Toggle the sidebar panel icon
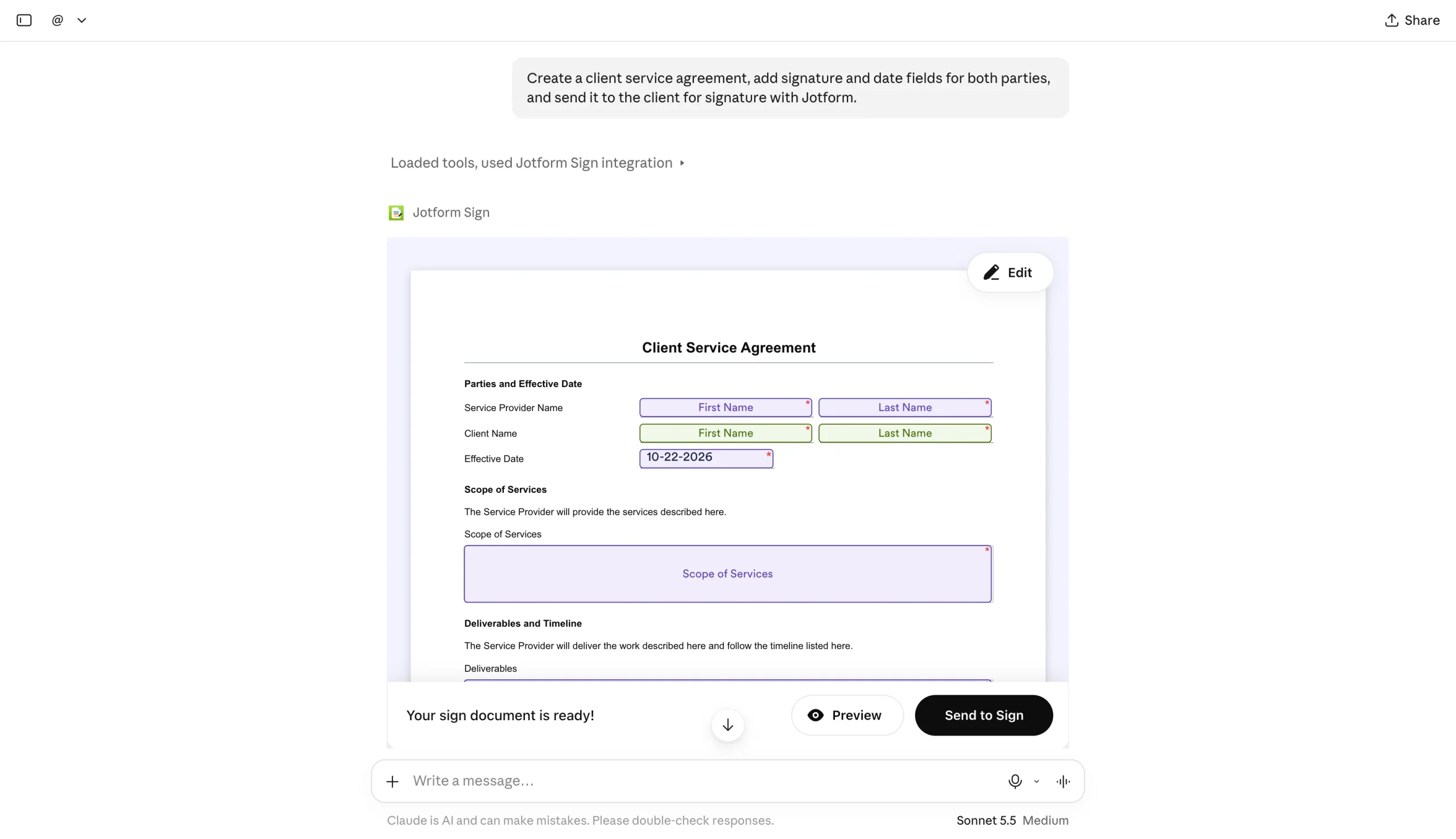The width and height of the screenshot is (1456, 839). pyautogui.click(x=24, y=20)
